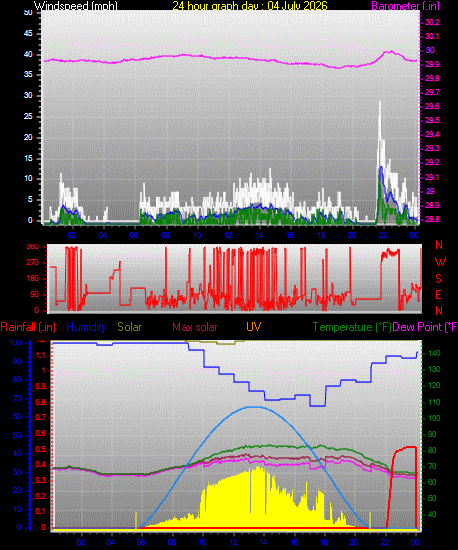Click the Dew Point legend label
The image size is (458, 550).
(x=425, y=327)
